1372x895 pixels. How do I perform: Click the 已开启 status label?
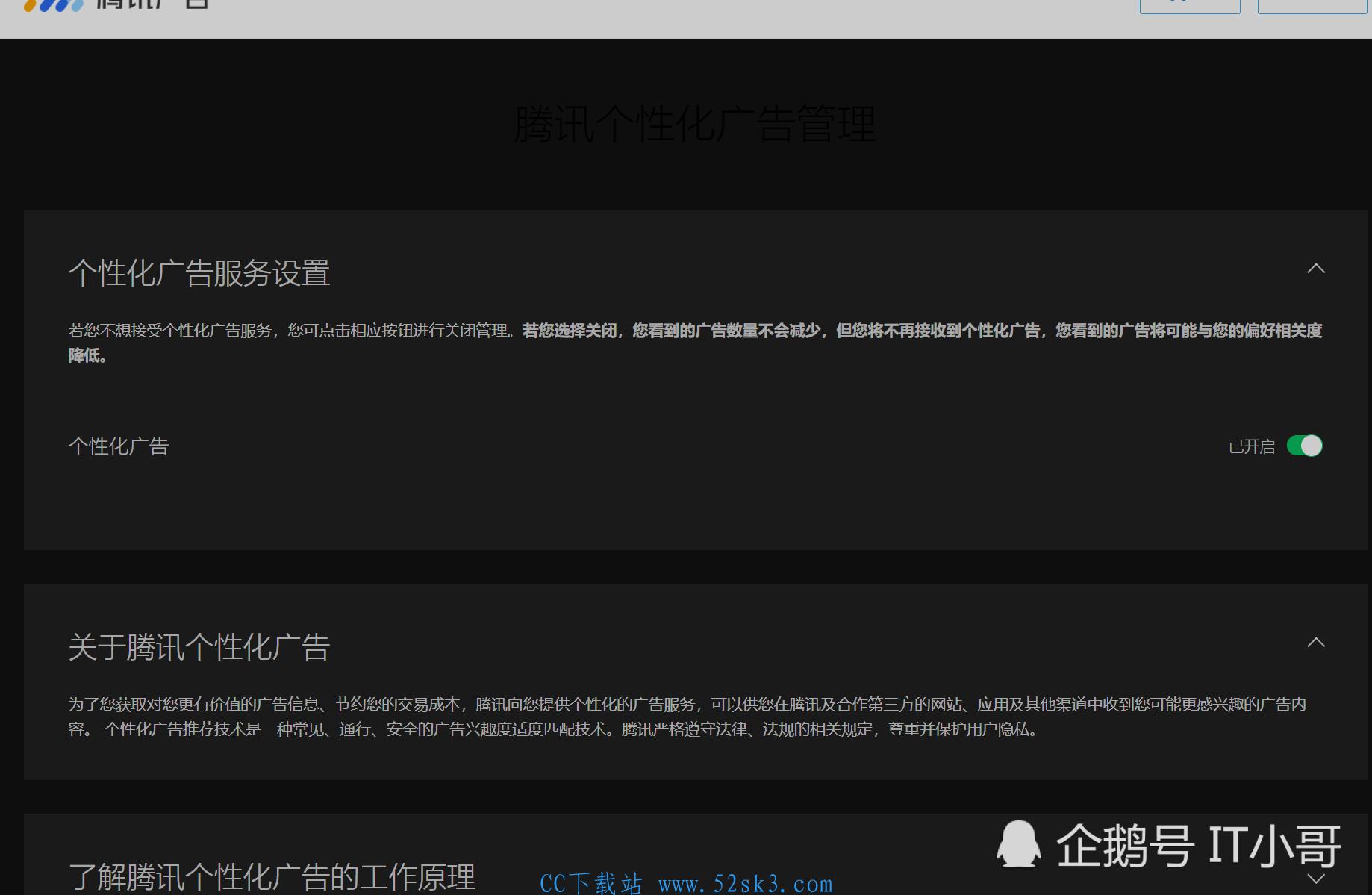click(x=1252, y=446)
